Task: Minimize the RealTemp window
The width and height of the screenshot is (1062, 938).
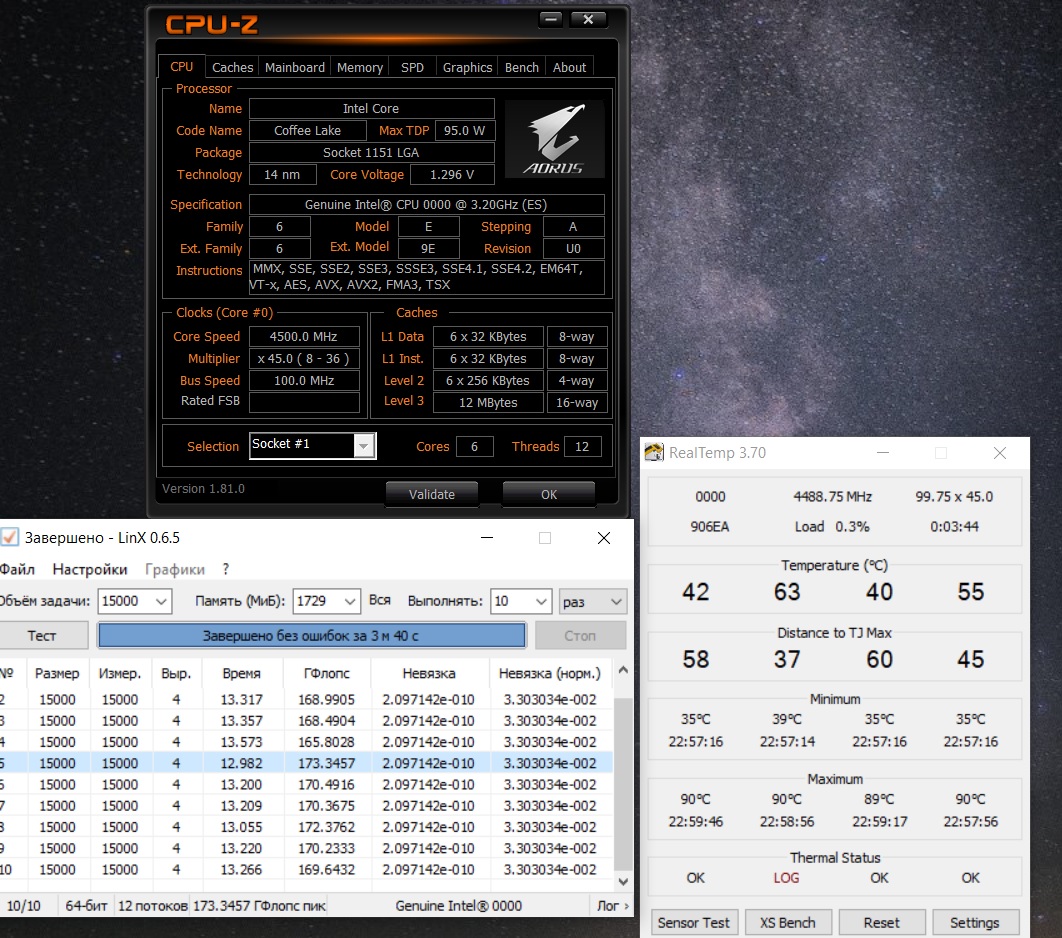Action: 883,452
